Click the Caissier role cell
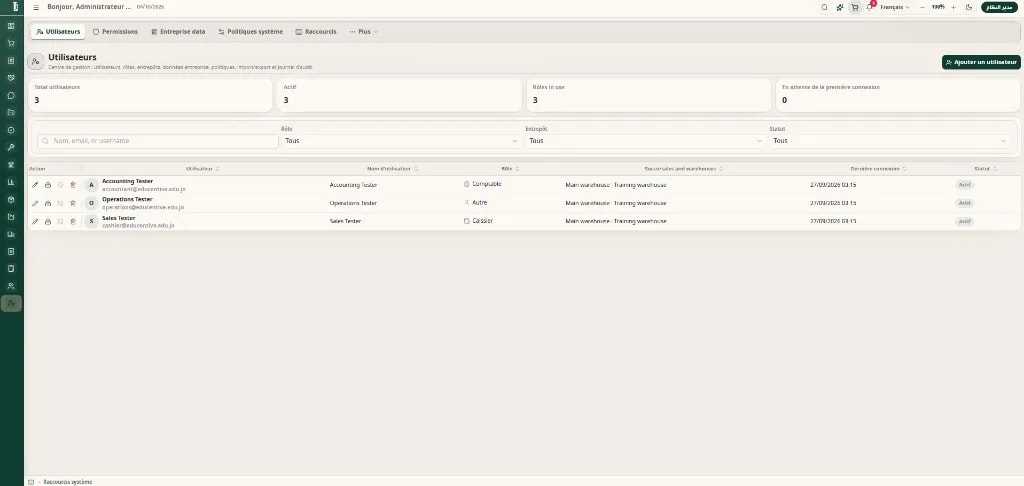The height and width of the screenshot is (486, 1024). point(478,221)
